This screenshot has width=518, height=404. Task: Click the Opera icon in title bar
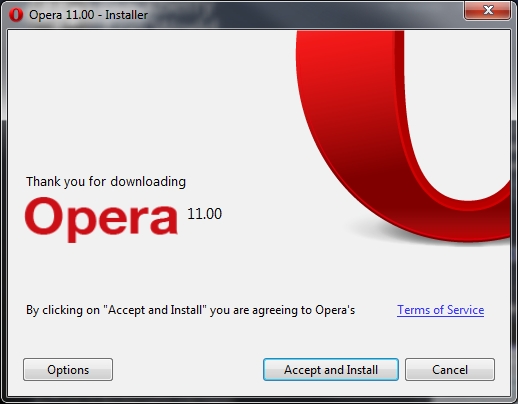(x=16, y=15)
